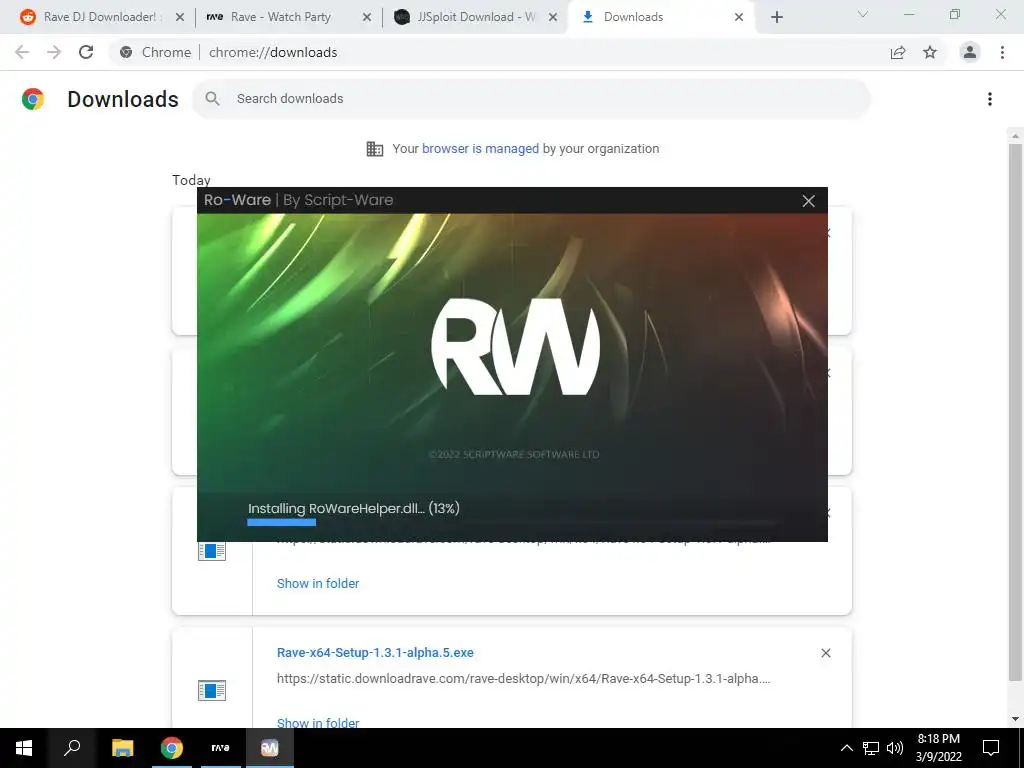The image size is (1024, 768).
Task: Click the Rave-x64-Setup-1.3.1-alpha.5.exe file icon
Action: pyautogui.click(x=212, y=690)
